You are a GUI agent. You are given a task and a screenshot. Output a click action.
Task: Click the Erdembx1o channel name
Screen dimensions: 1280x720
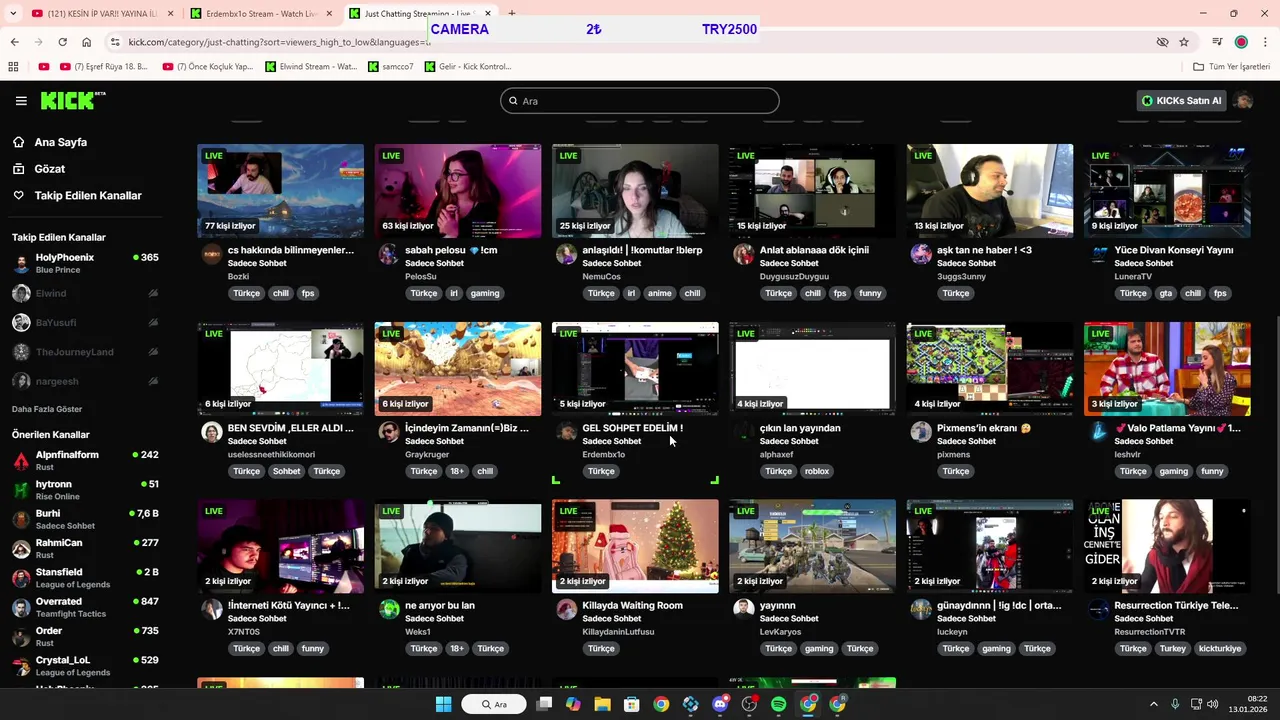pos(603,454)
